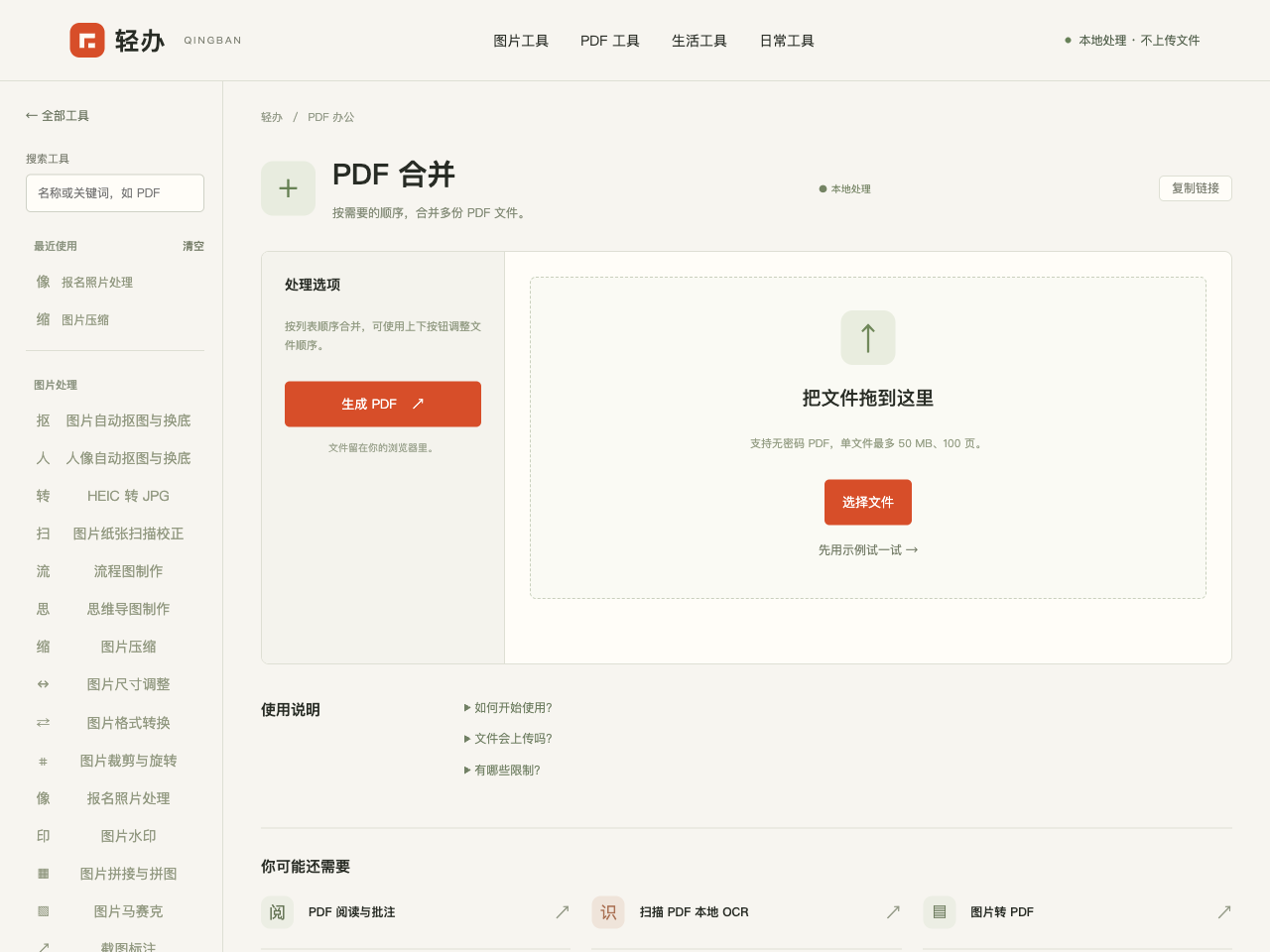Open the PDF 工具 menu
The height and width of the screenshot is (952, 1270).
coord(610,41)
